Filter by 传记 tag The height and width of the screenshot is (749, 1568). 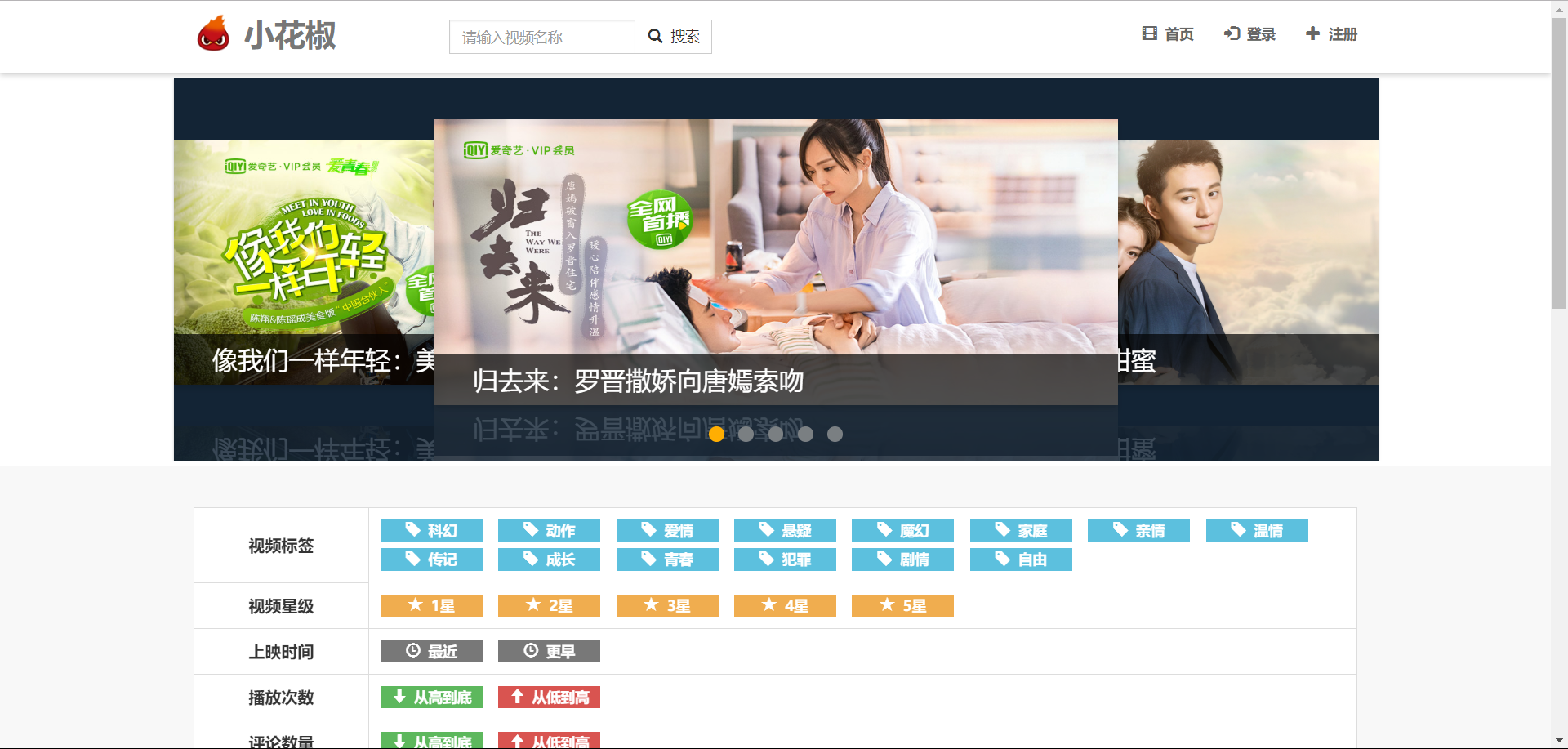pyautogui.click(x=431, y=560)
